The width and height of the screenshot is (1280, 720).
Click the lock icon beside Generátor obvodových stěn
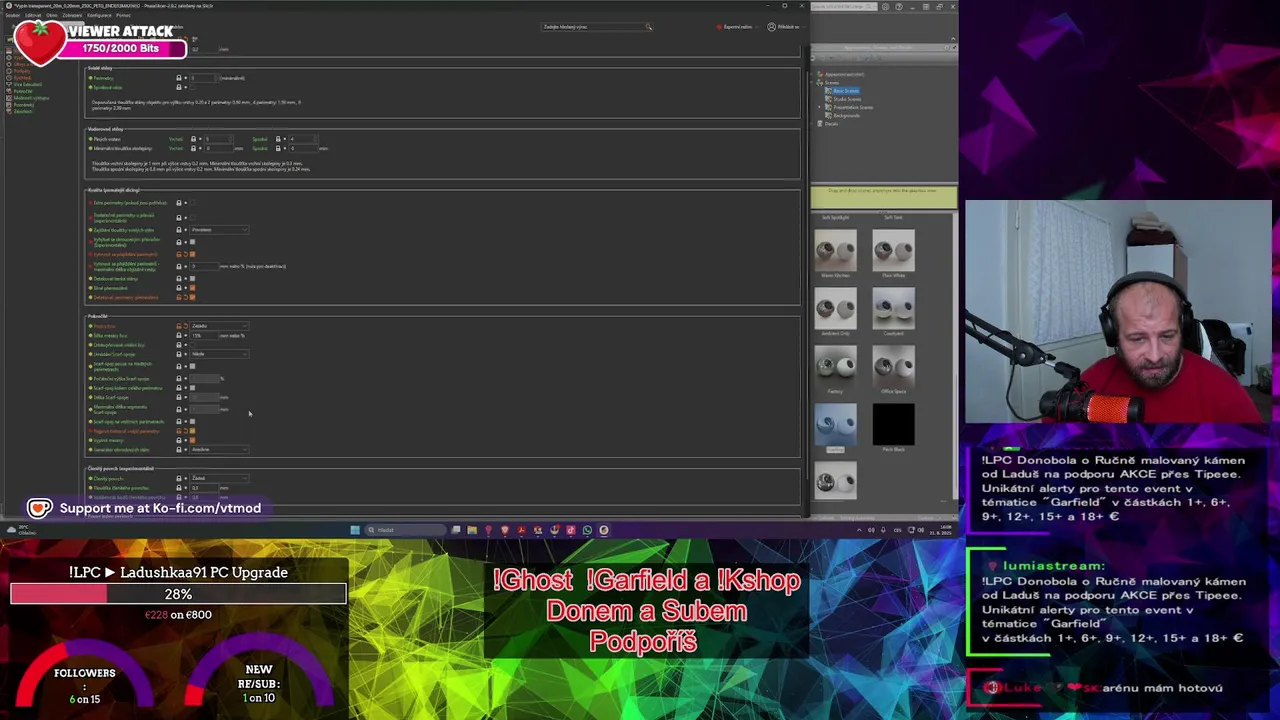coord(179,449)
